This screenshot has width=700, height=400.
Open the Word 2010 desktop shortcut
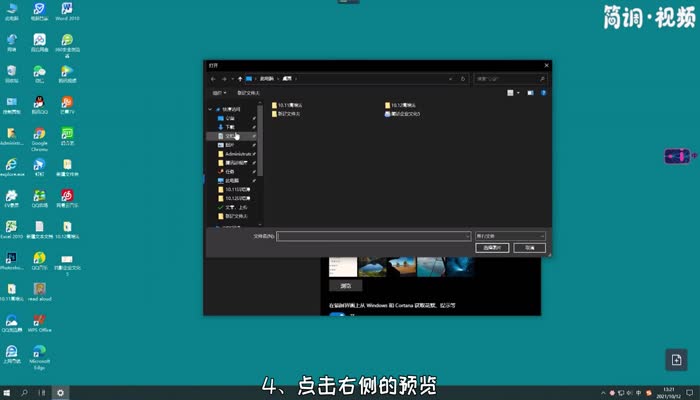(67, 12)
